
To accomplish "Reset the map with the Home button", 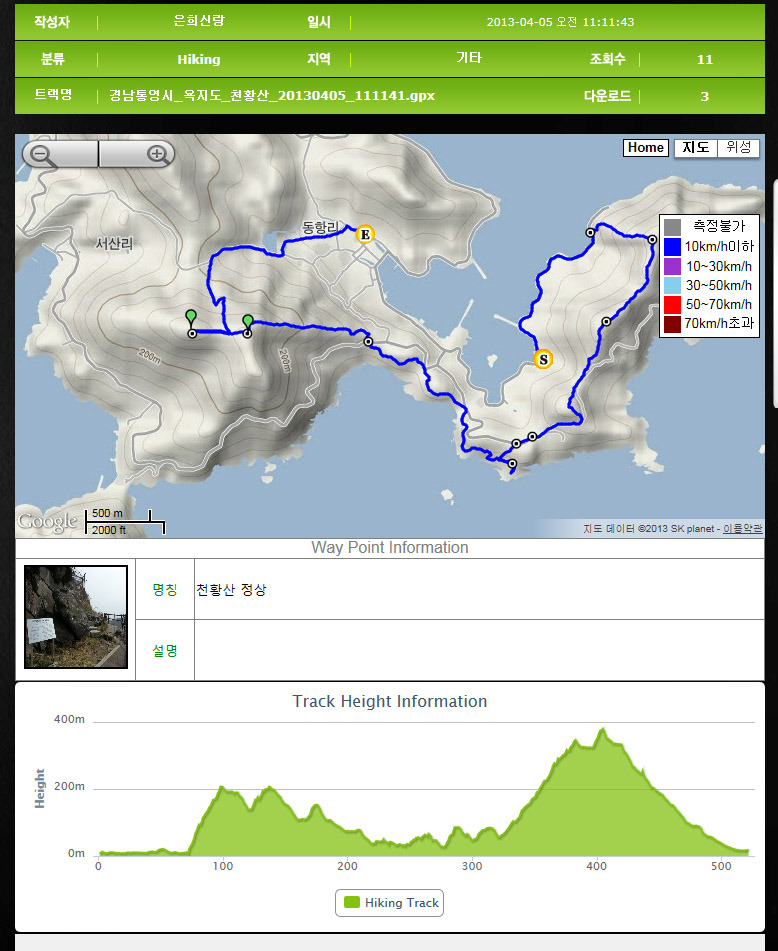I will click(645, 147).
